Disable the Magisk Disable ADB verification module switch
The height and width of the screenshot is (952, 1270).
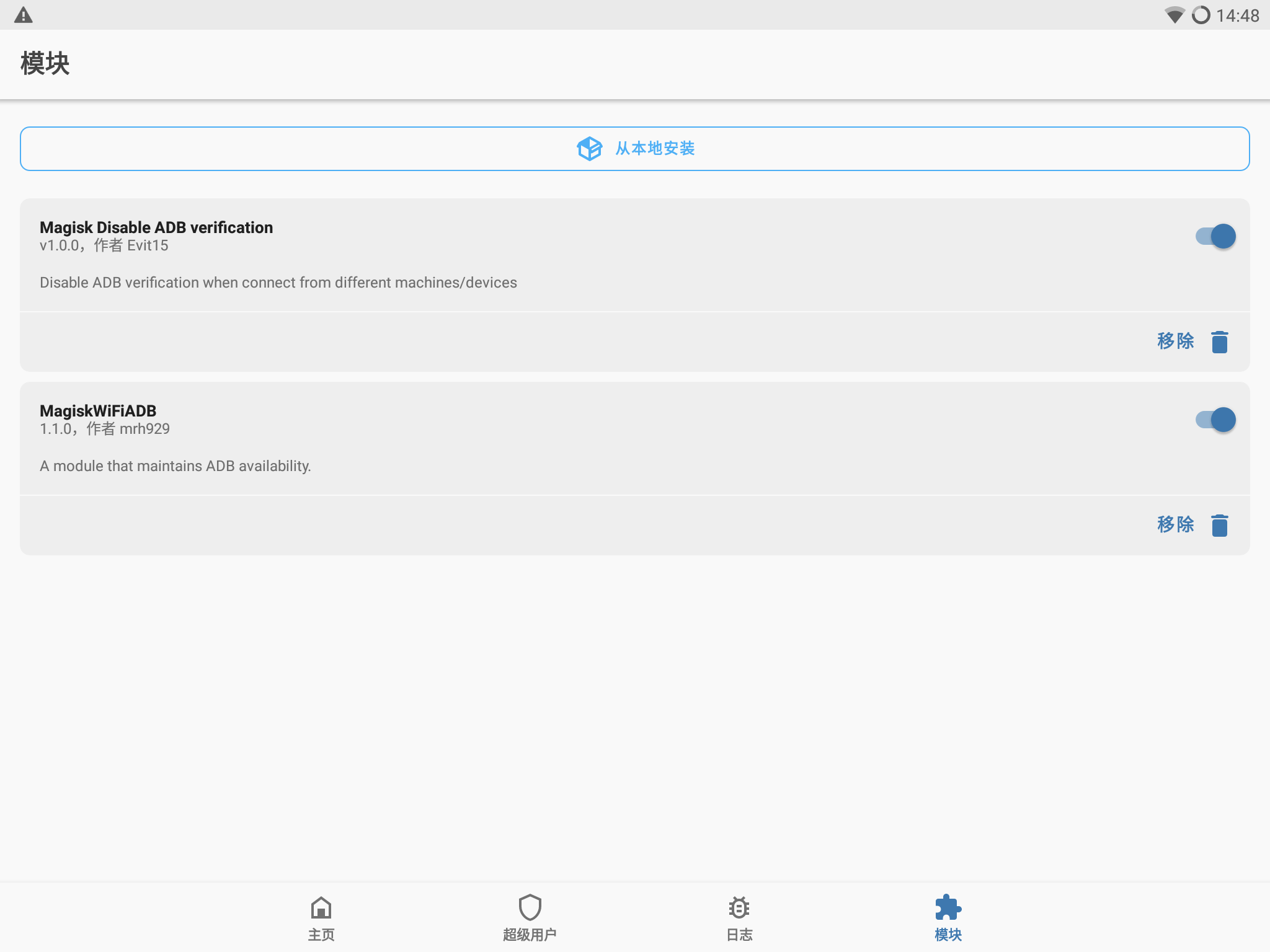1215,236
